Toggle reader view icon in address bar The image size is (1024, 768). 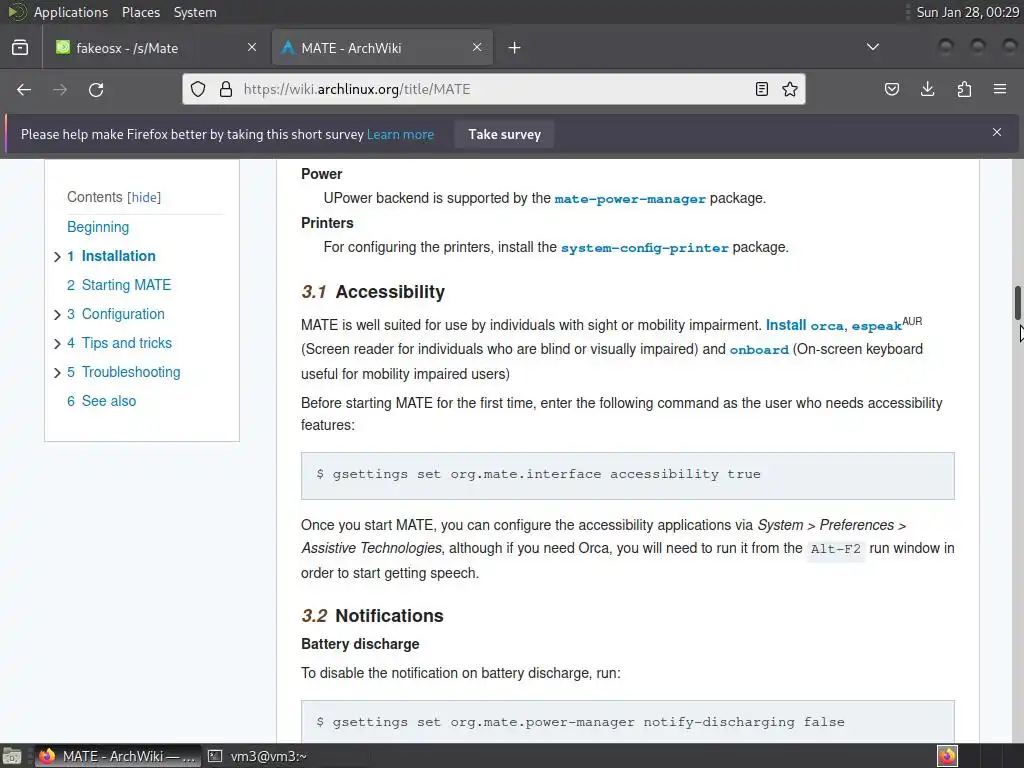tap(761, 89)
